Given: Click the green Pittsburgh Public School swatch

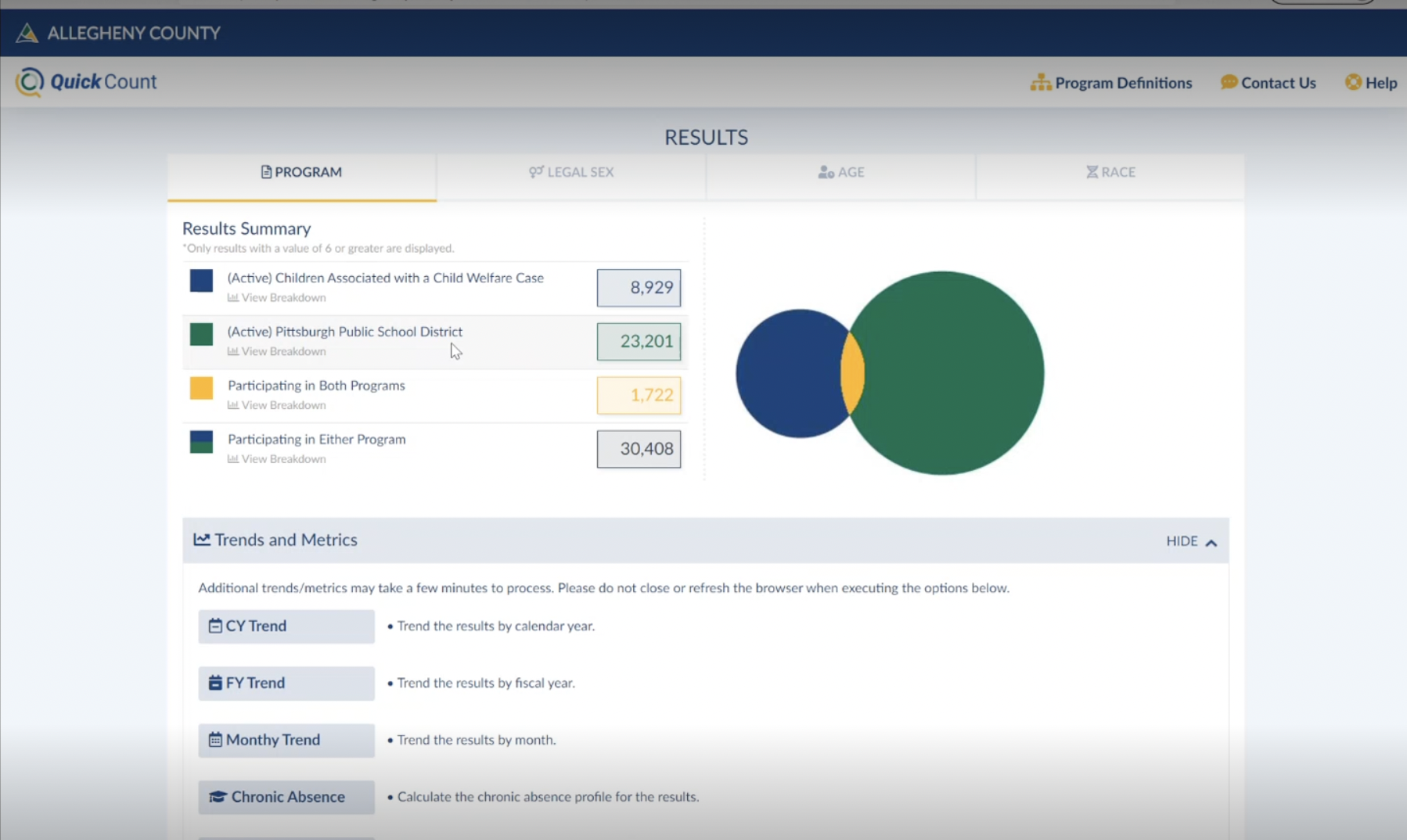Looking at the screenshot, I should coord(201,335).
